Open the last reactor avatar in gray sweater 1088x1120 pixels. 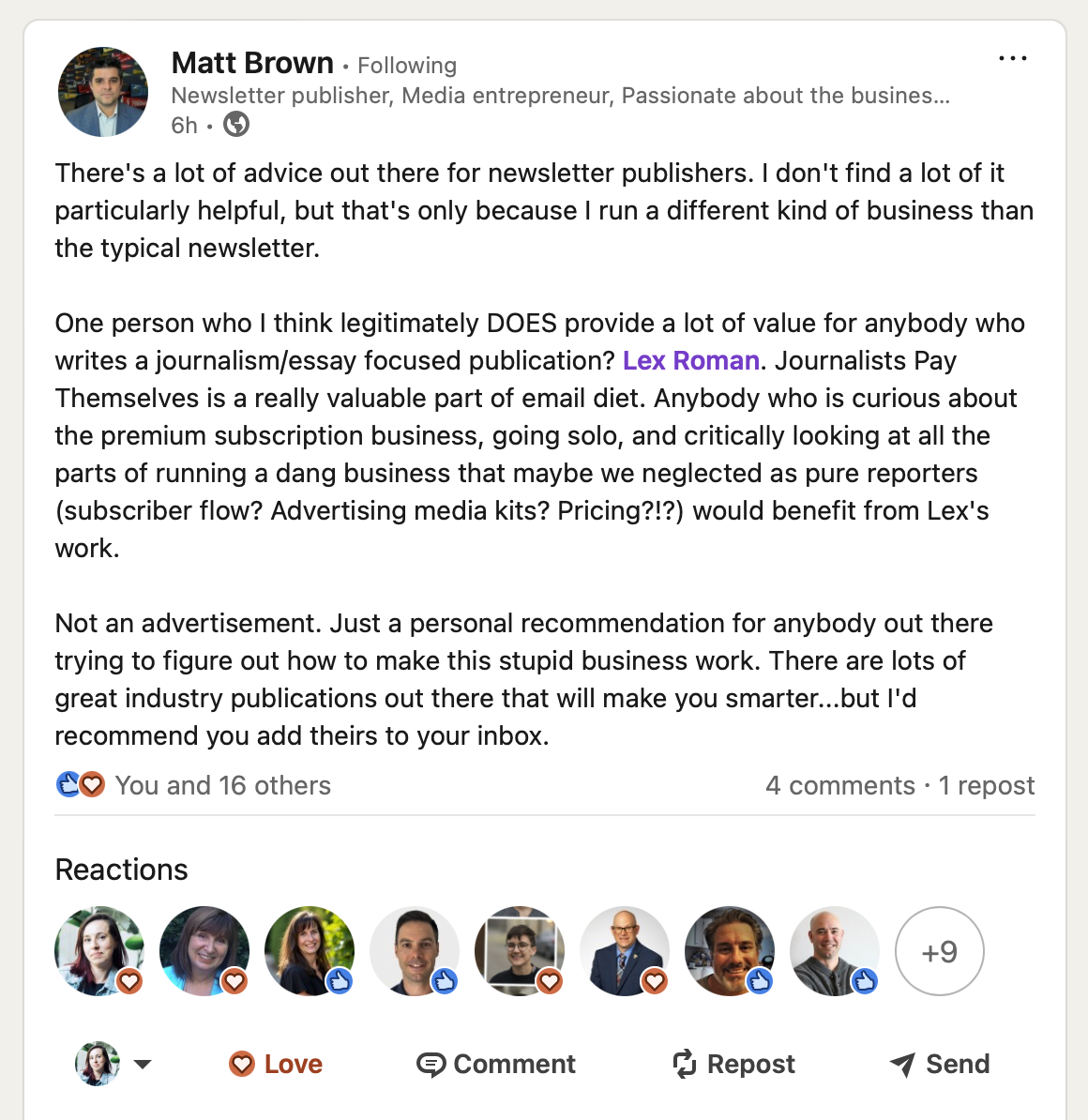pyautogui.click(x=835, y=951)
